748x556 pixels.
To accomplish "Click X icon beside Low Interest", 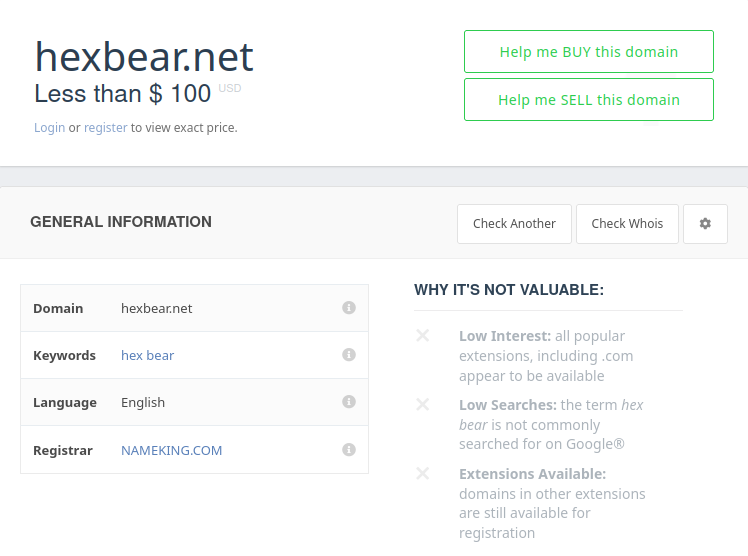I will [x=423, y=336].
